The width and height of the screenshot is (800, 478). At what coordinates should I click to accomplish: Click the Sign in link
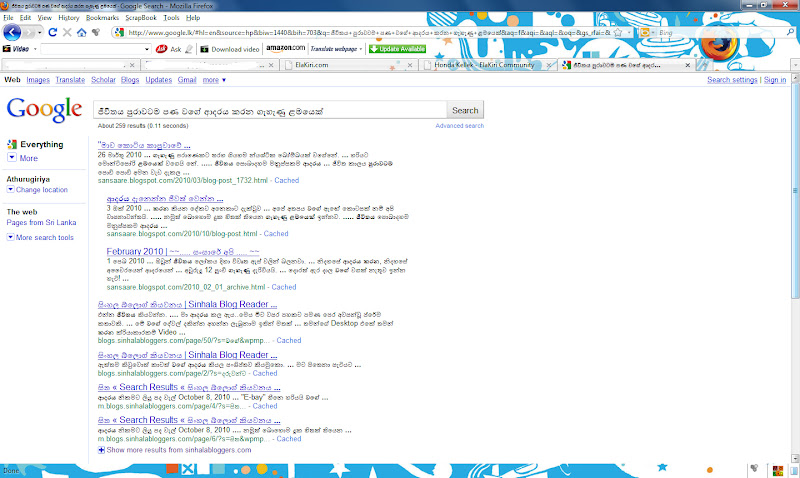pos(775,80)
